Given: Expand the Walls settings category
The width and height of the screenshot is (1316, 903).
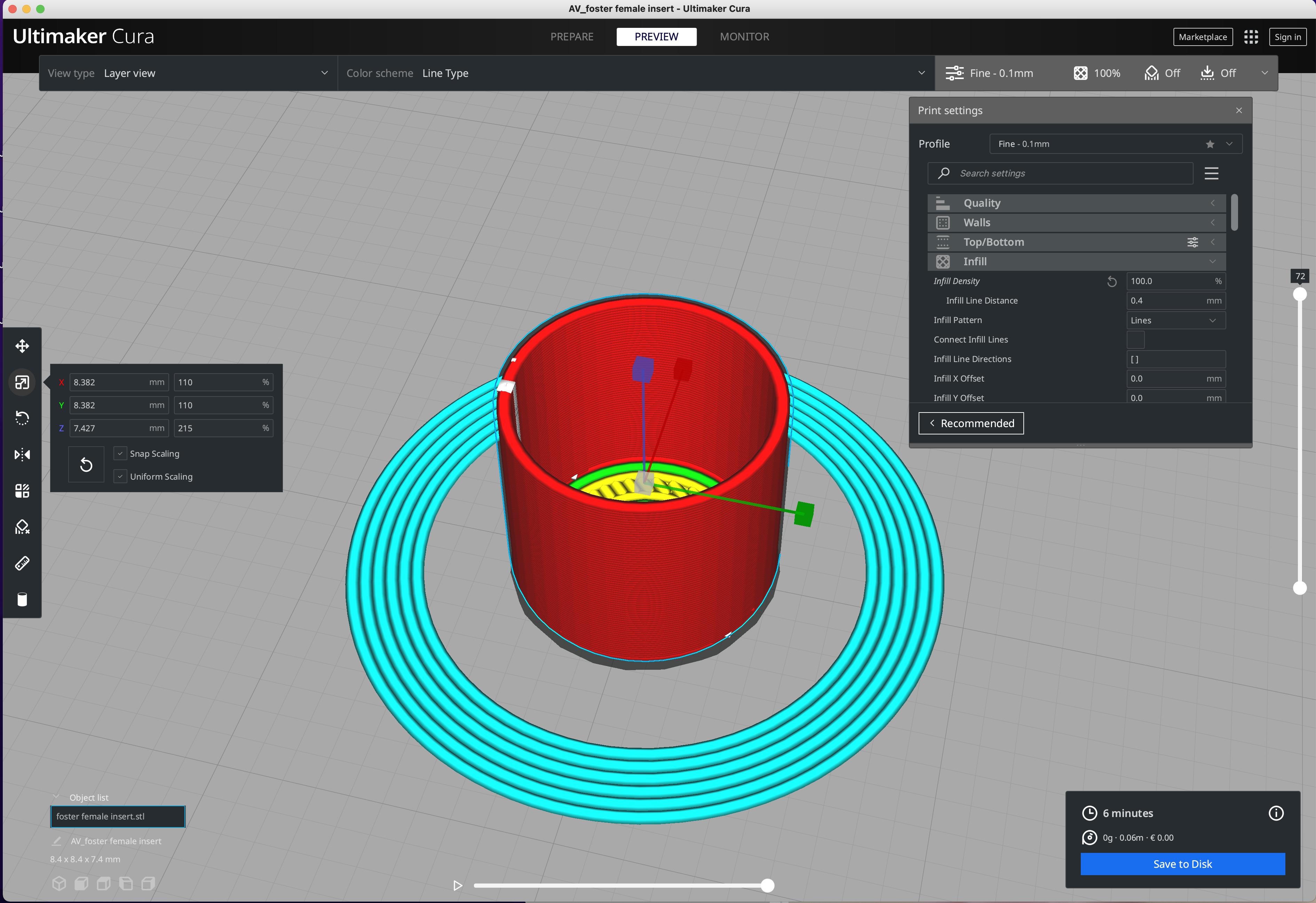Looking at the screenshot, I should pyautogui.click(x=1077, y=223).
